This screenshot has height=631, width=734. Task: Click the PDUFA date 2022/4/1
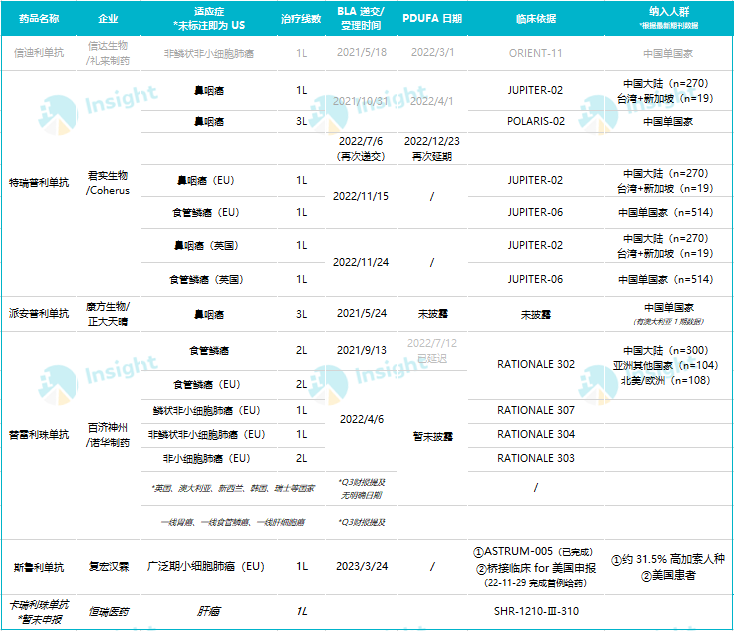pyautogui.click(x=432, y=101)
